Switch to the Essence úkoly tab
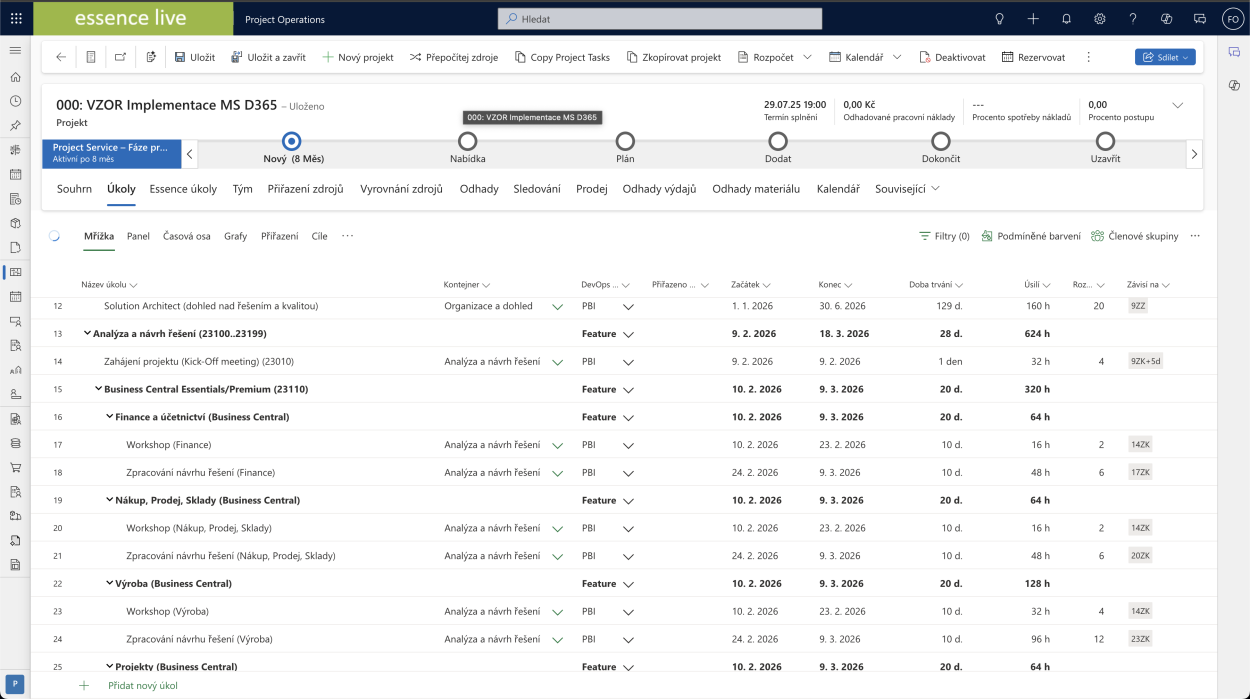Screen dimensions: 1250x699 183,189
